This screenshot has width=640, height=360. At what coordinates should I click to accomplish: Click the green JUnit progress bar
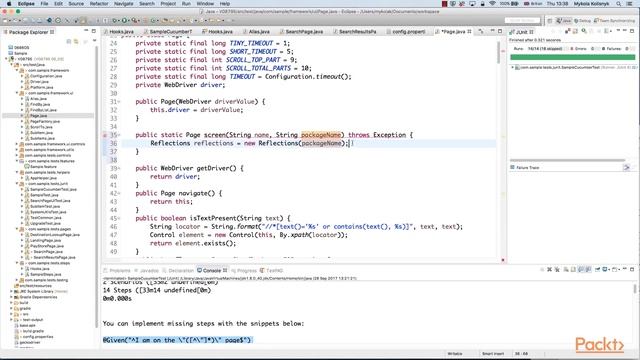pyautogui.click(x=572, y=58)
